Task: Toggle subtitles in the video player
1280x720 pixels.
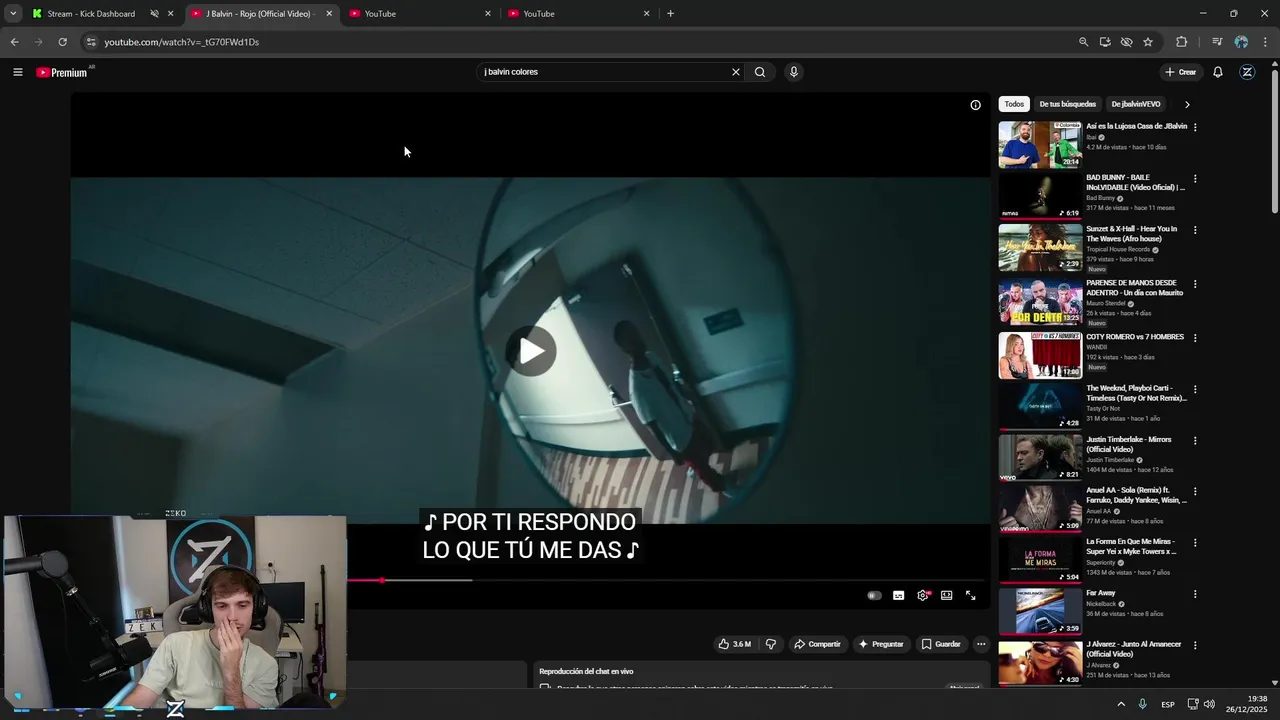Action: point(899,596)
